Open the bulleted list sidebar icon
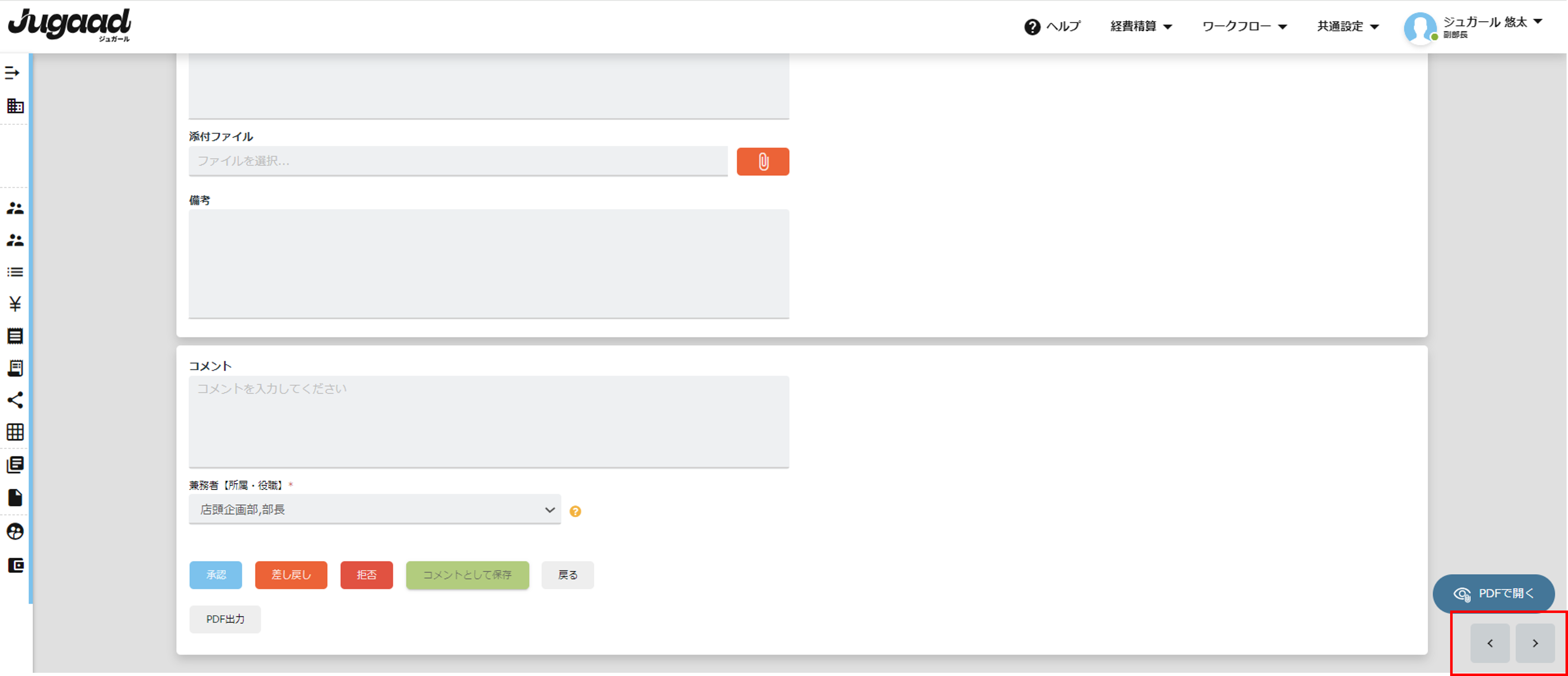Screen dimensions: 1568x676 point(15,272)
